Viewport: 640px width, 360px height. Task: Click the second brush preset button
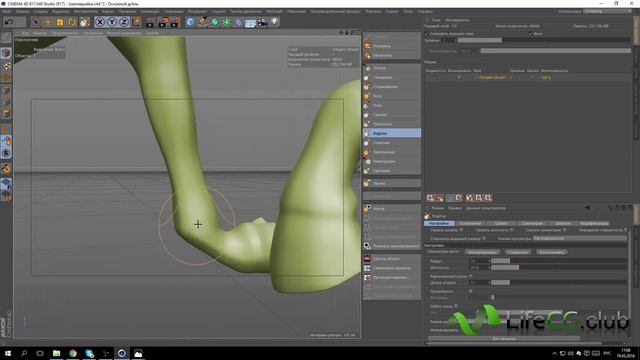pos(518,252)
